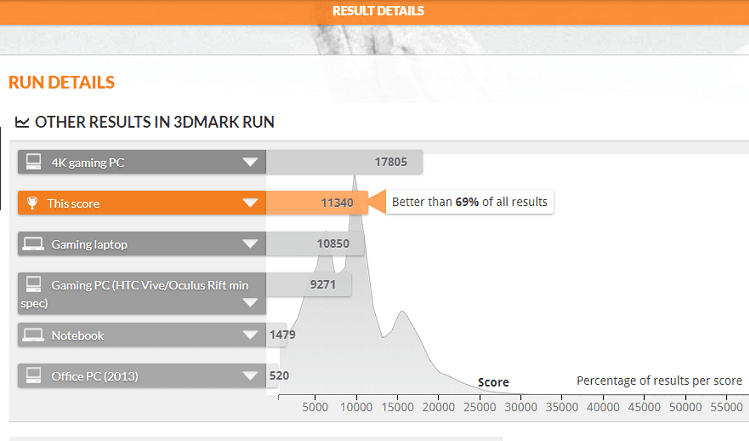Viewport: 749px width, 441px height.
Task: Expand the Gaming laptop dropdown arrow
Action: (250, 244)
